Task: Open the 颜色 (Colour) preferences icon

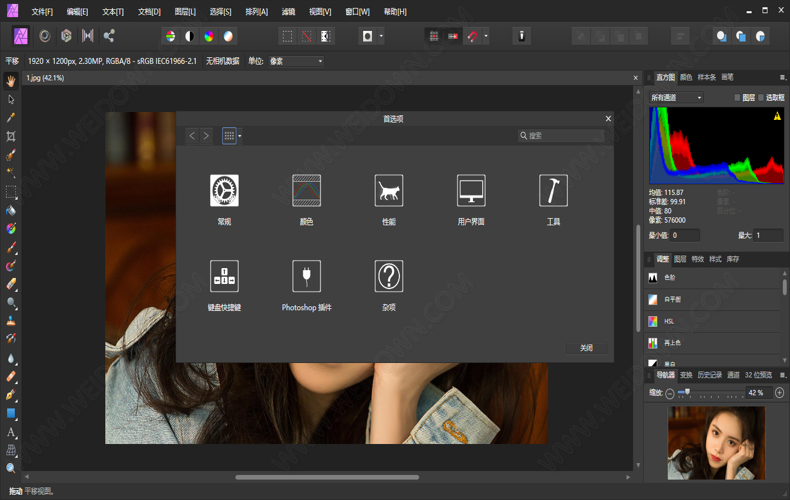Action: click(x=306, y=191)
